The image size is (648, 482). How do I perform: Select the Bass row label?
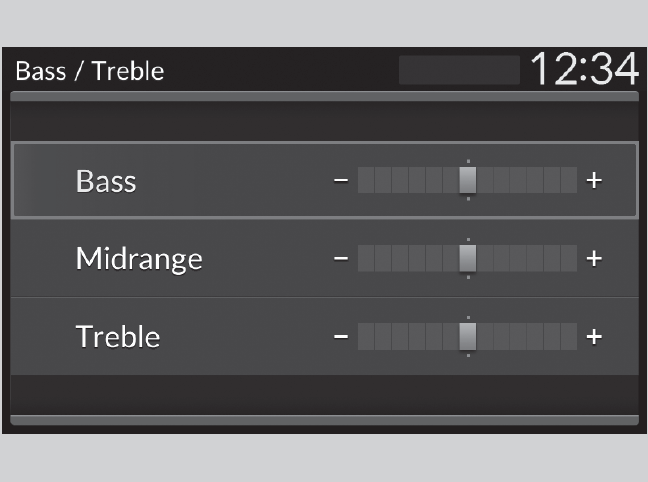point(106,181)
